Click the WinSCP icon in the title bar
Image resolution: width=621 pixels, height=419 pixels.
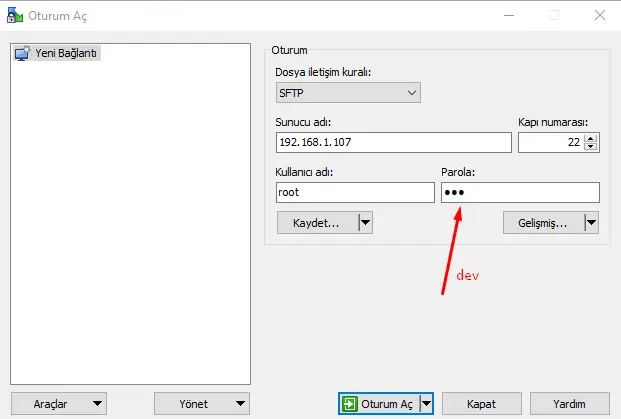point(12,15)
